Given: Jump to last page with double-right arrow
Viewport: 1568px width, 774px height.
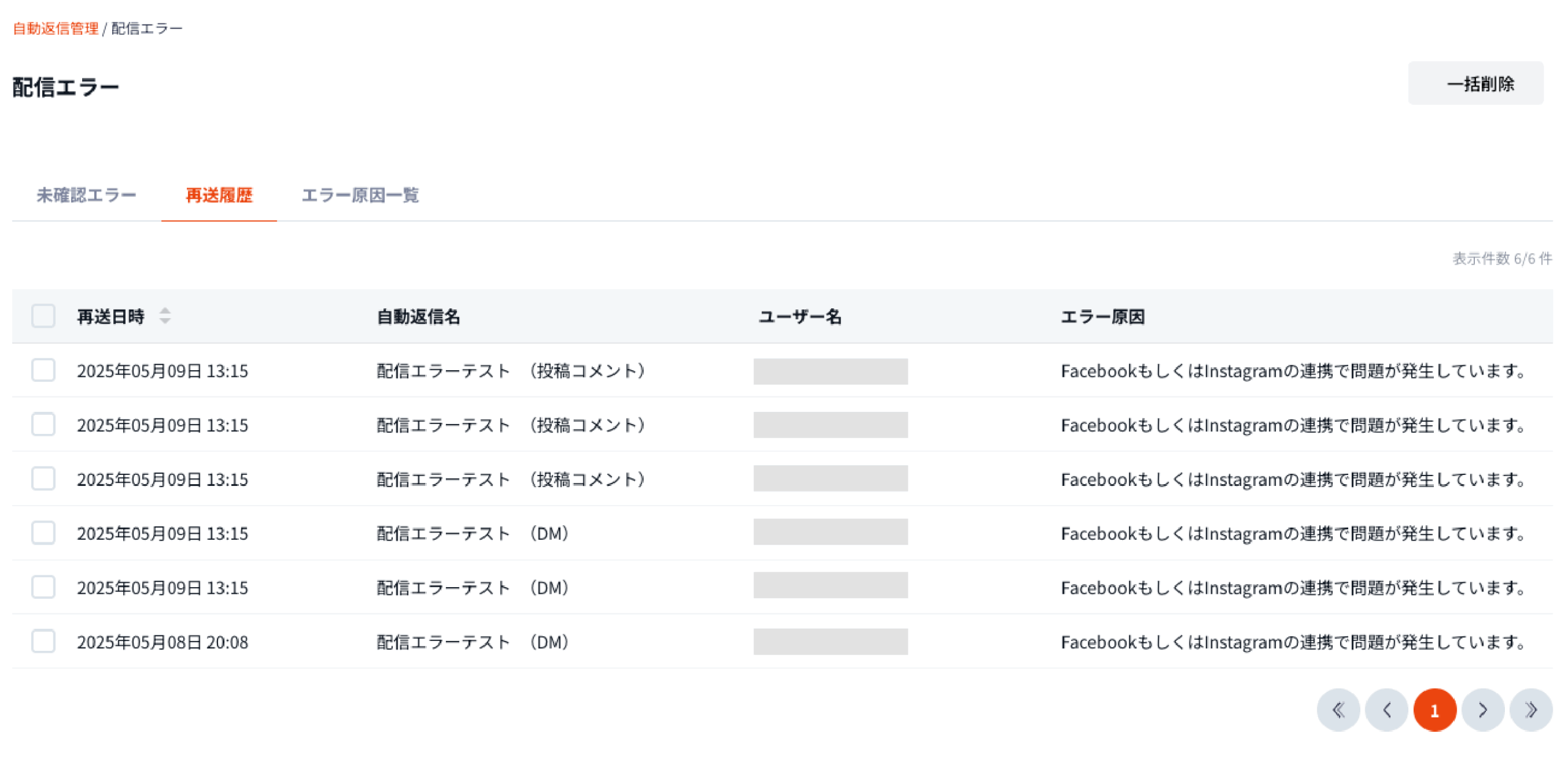Looking at the screenshot, I should click(x=1531, y=710).
